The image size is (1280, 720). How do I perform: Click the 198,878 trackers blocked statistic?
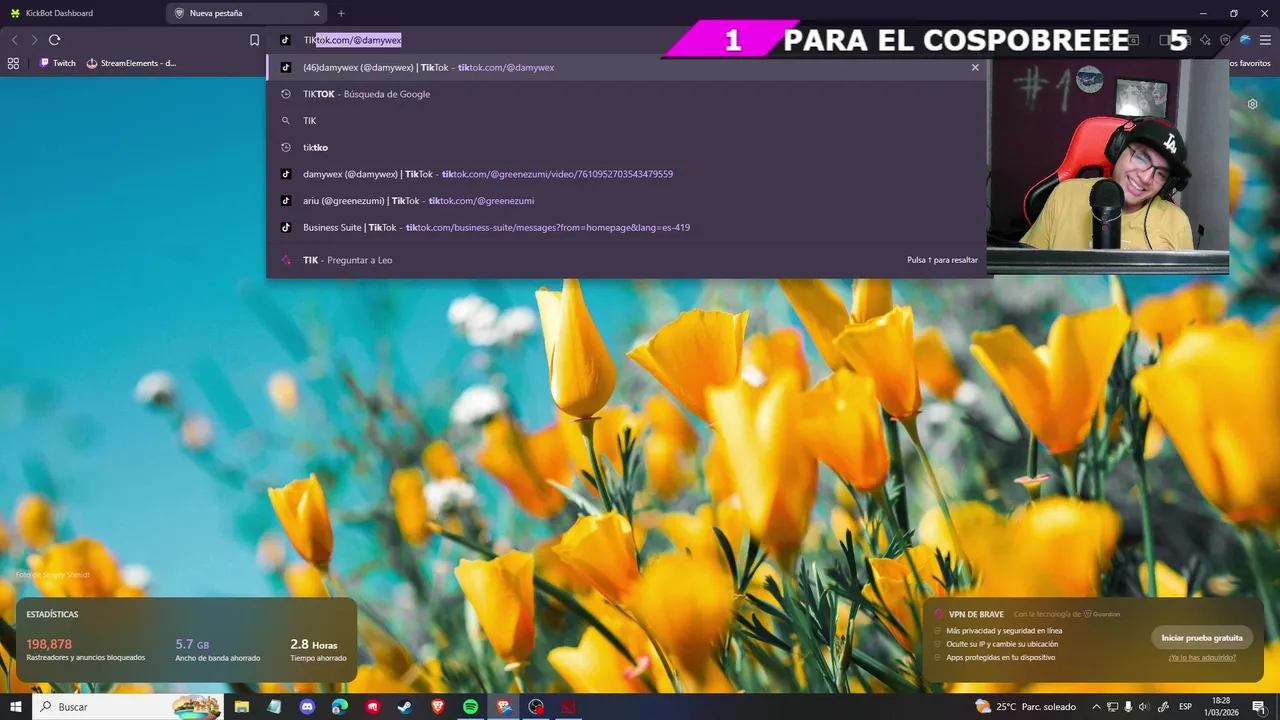coord(85,649)
